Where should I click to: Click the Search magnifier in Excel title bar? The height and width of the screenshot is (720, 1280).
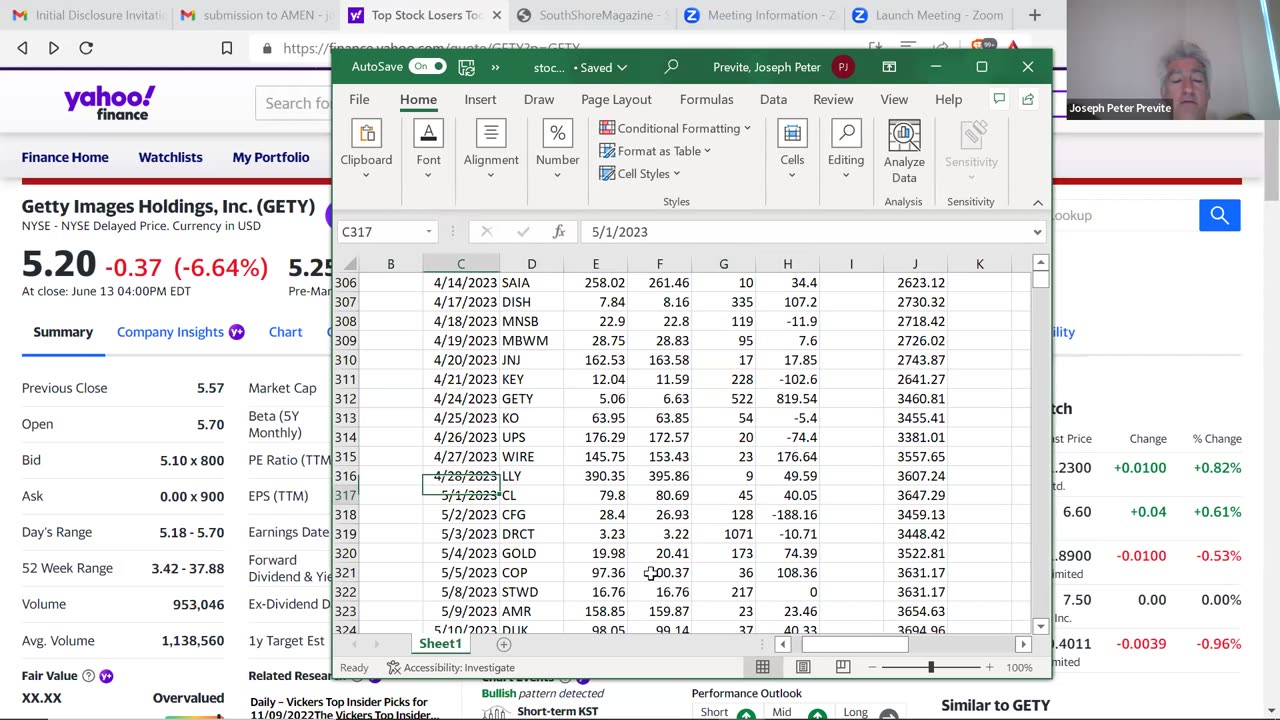[x=671, y=67]
